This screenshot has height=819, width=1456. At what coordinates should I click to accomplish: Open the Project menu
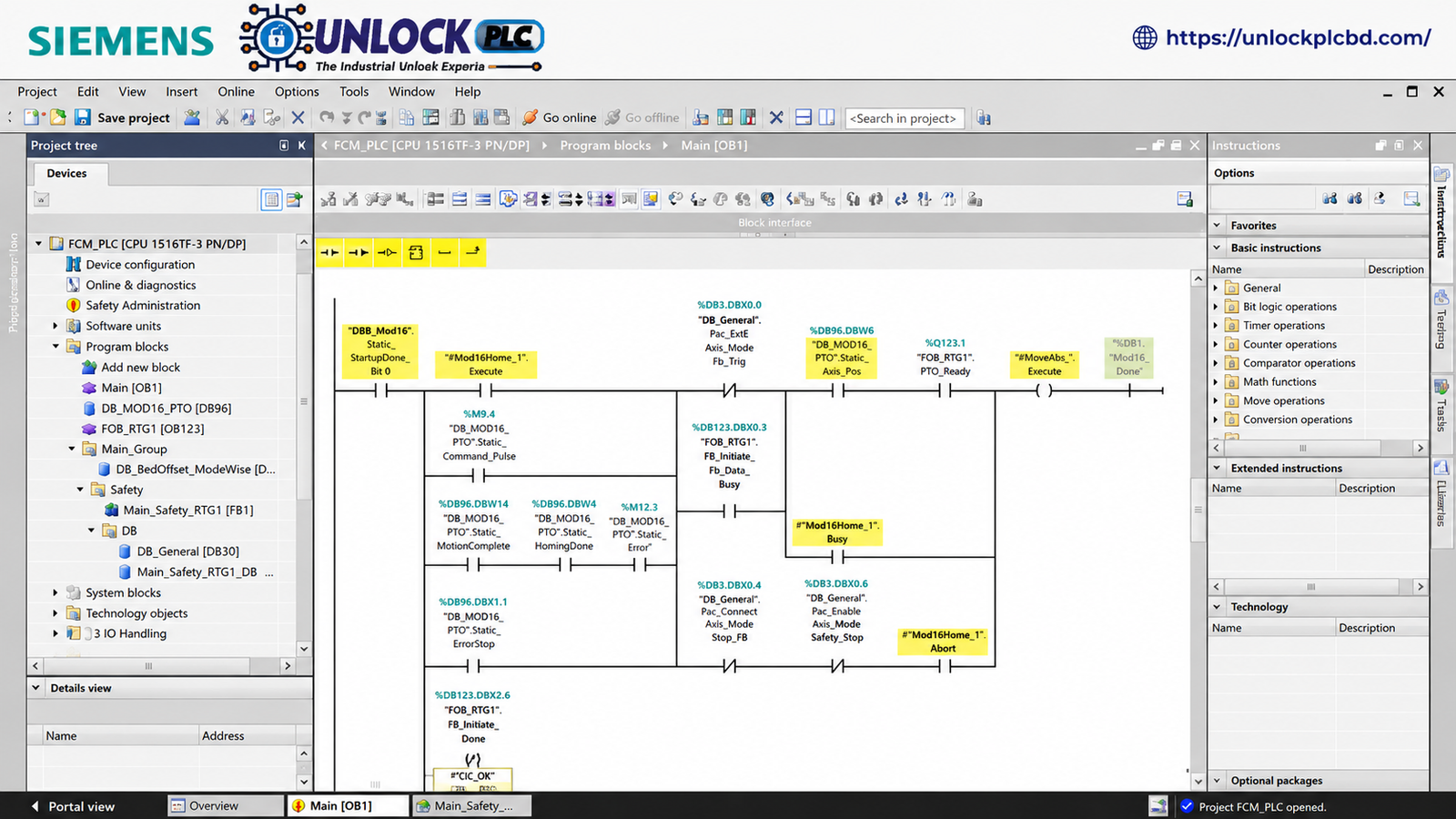[x=37, y=92]
